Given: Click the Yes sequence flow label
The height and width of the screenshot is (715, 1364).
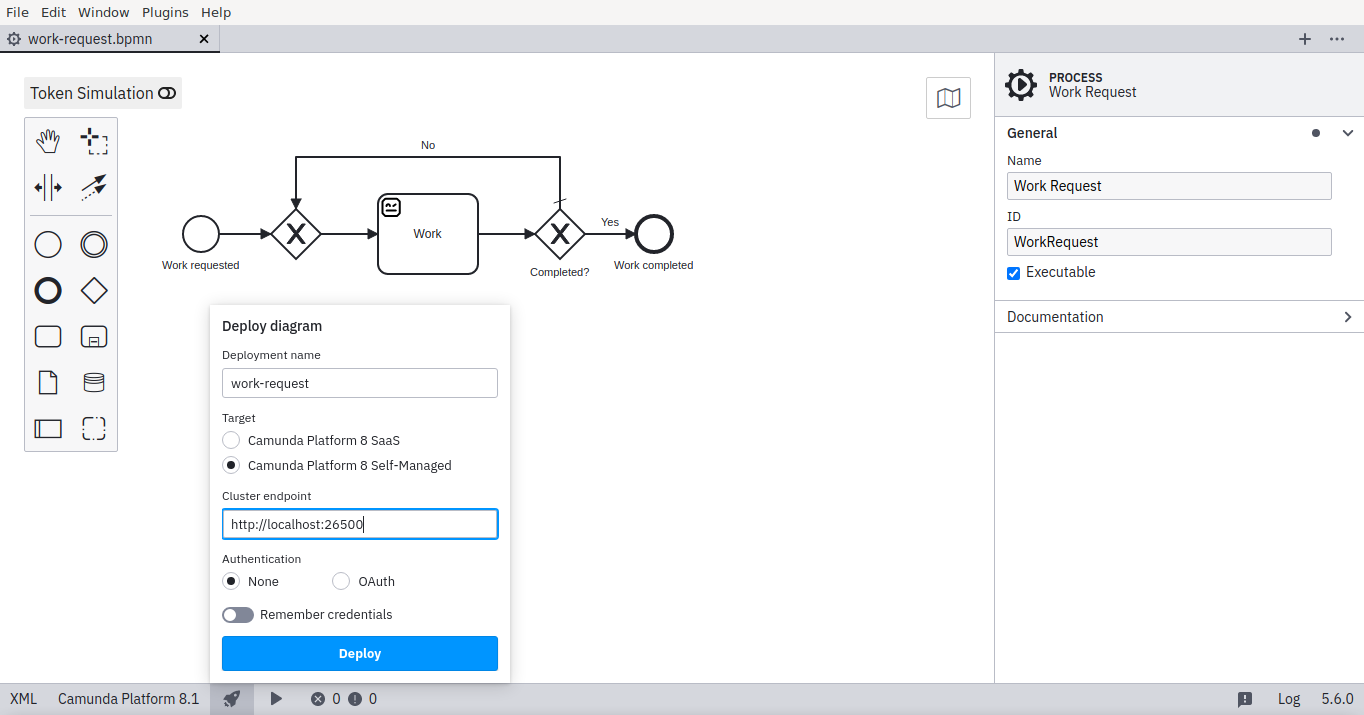Looking at the screenshot, I should click(610, 222).
